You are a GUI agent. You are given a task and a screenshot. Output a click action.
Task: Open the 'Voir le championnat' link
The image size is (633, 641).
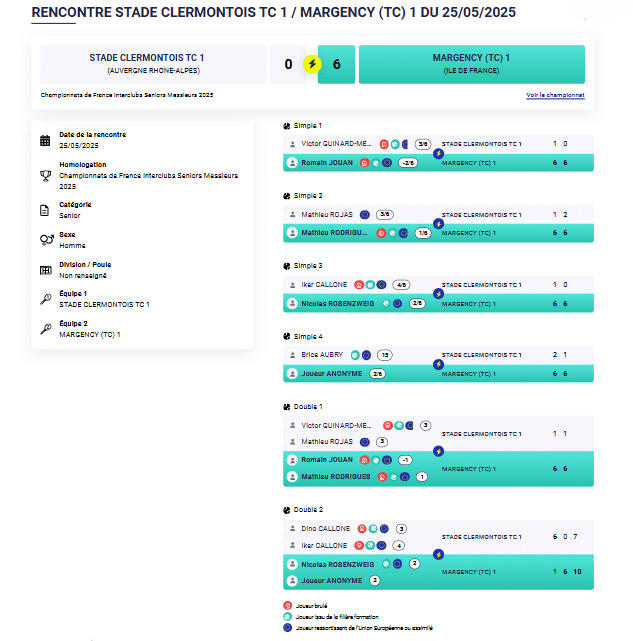(x=555, y=95)
